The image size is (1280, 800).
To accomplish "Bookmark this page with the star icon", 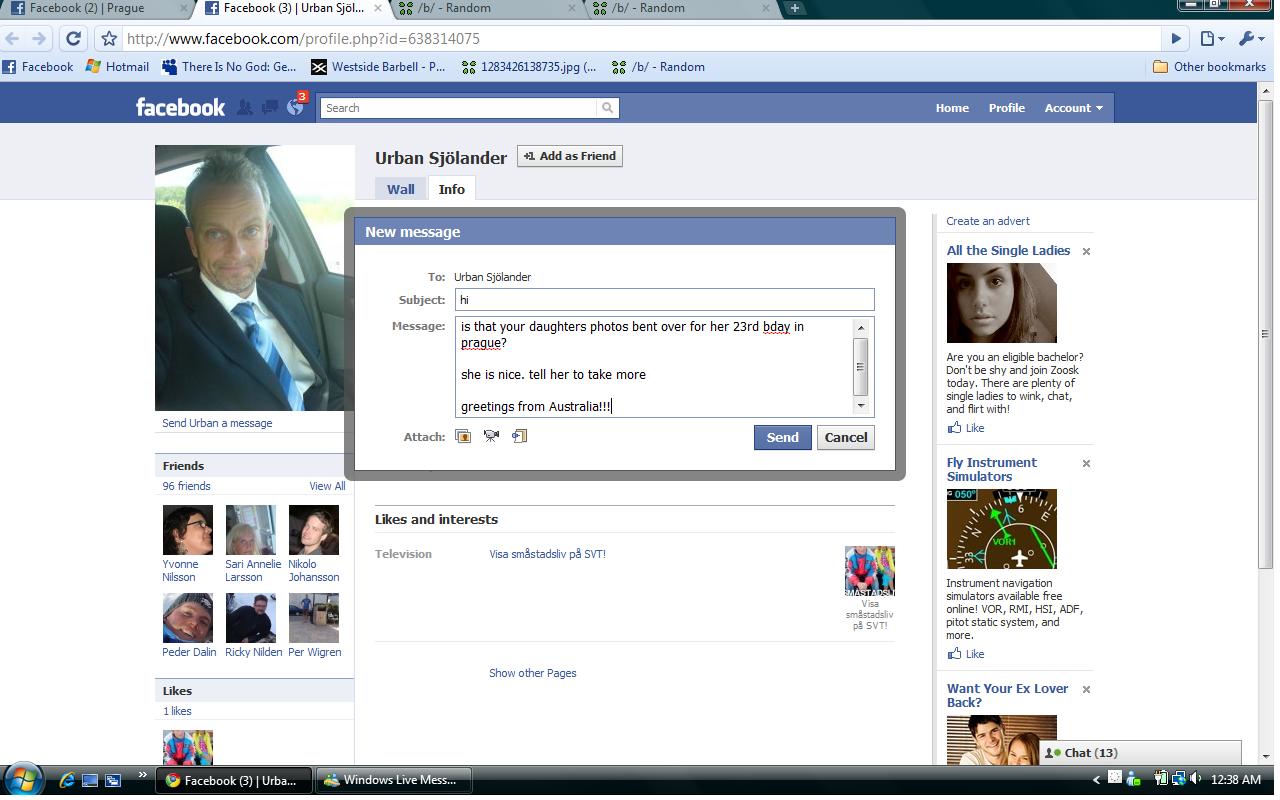I will coord(109,39).
